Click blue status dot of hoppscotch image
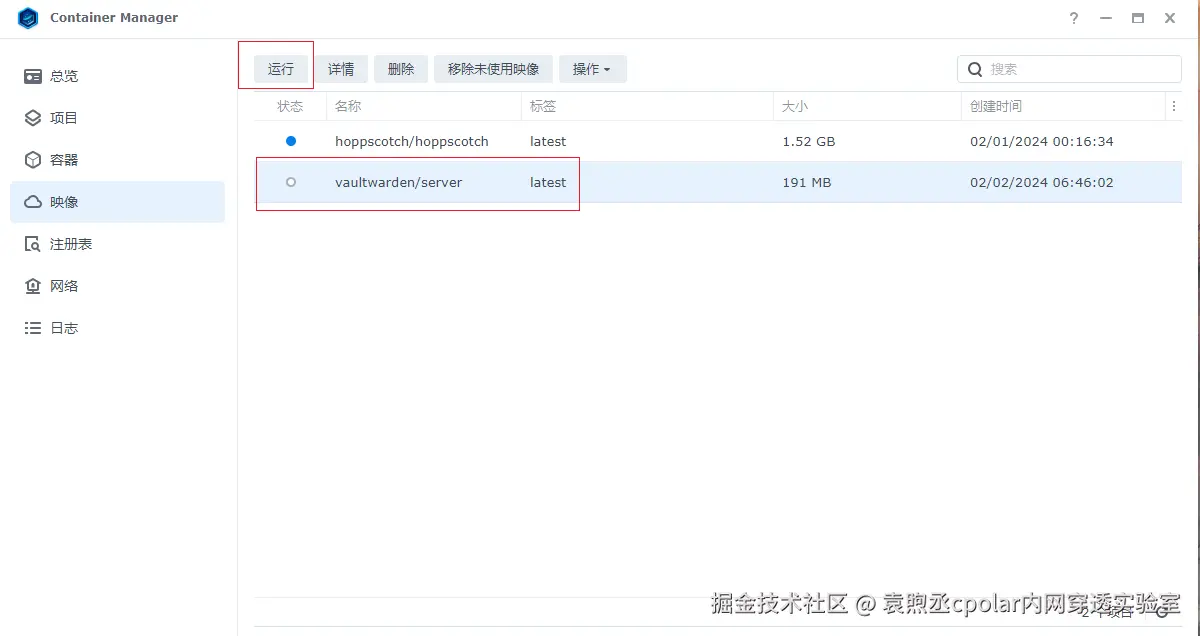Image resolution: width=1200 pixels, height=636 pixels. [291, 141]
